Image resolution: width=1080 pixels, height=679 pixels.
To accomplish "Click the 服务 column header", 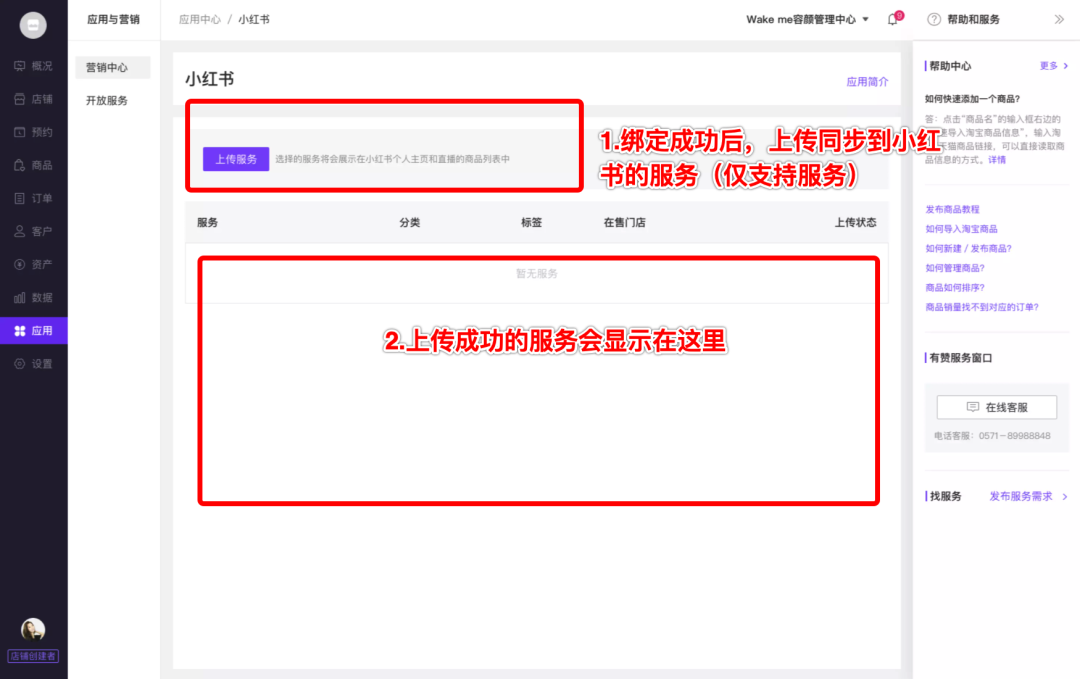I will 207,222.
